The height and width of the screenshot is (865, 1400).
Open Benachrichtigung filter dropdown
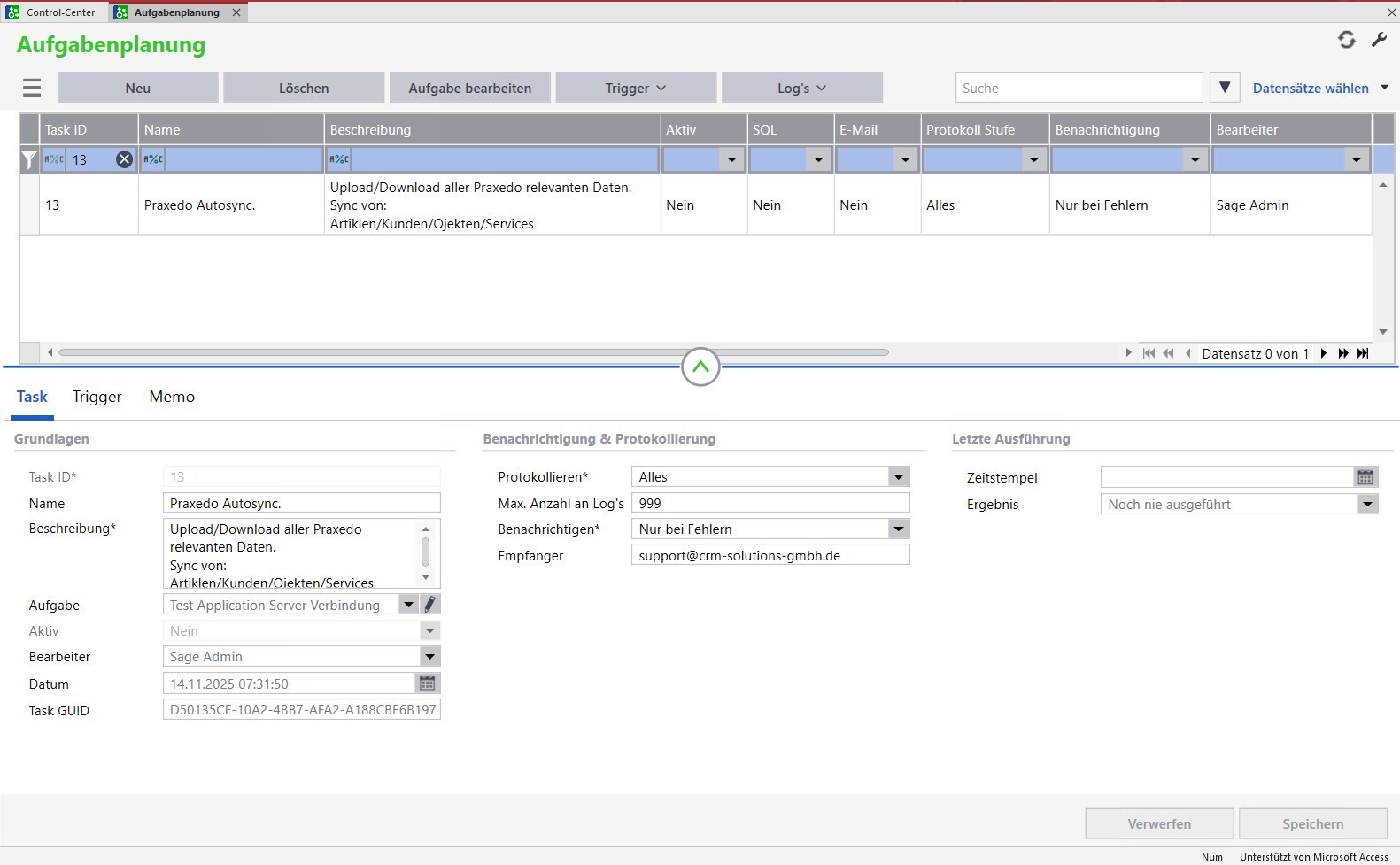point(1195,160)
